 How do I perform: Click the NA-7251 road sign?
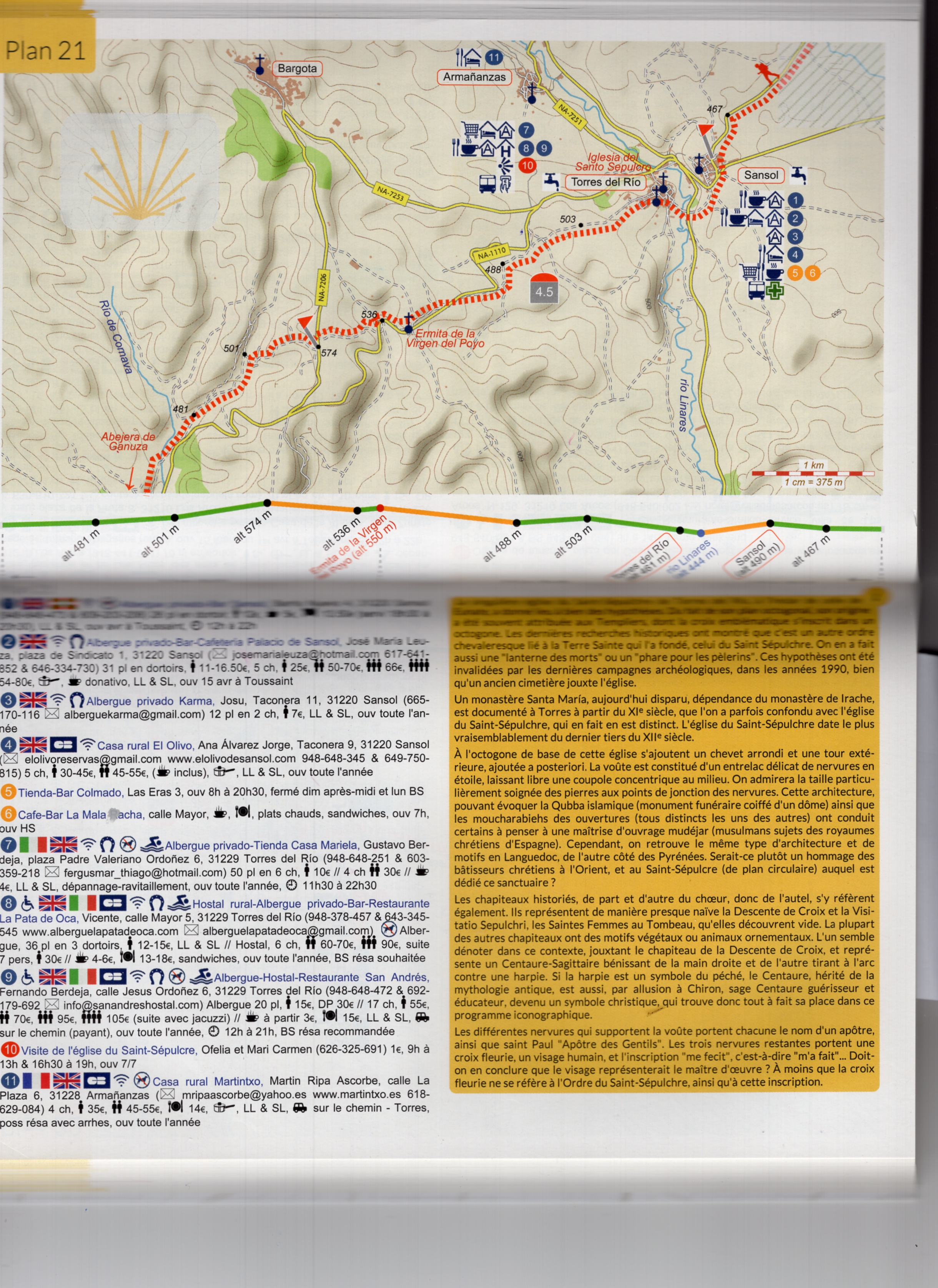click(570, 115)
